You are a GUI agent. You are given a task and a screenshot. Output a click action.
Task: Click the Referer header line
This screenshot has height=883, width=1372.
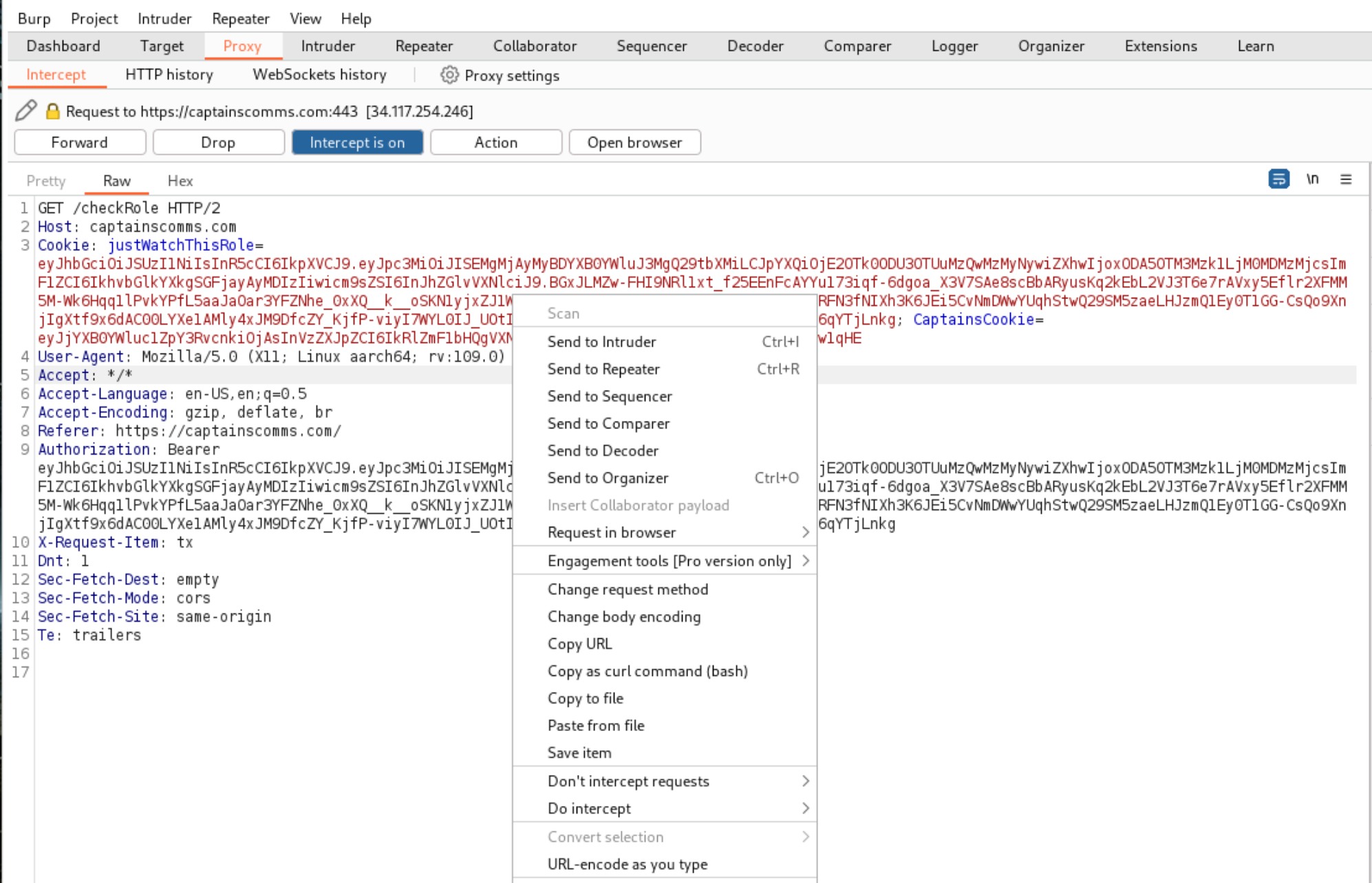(189, 431)
